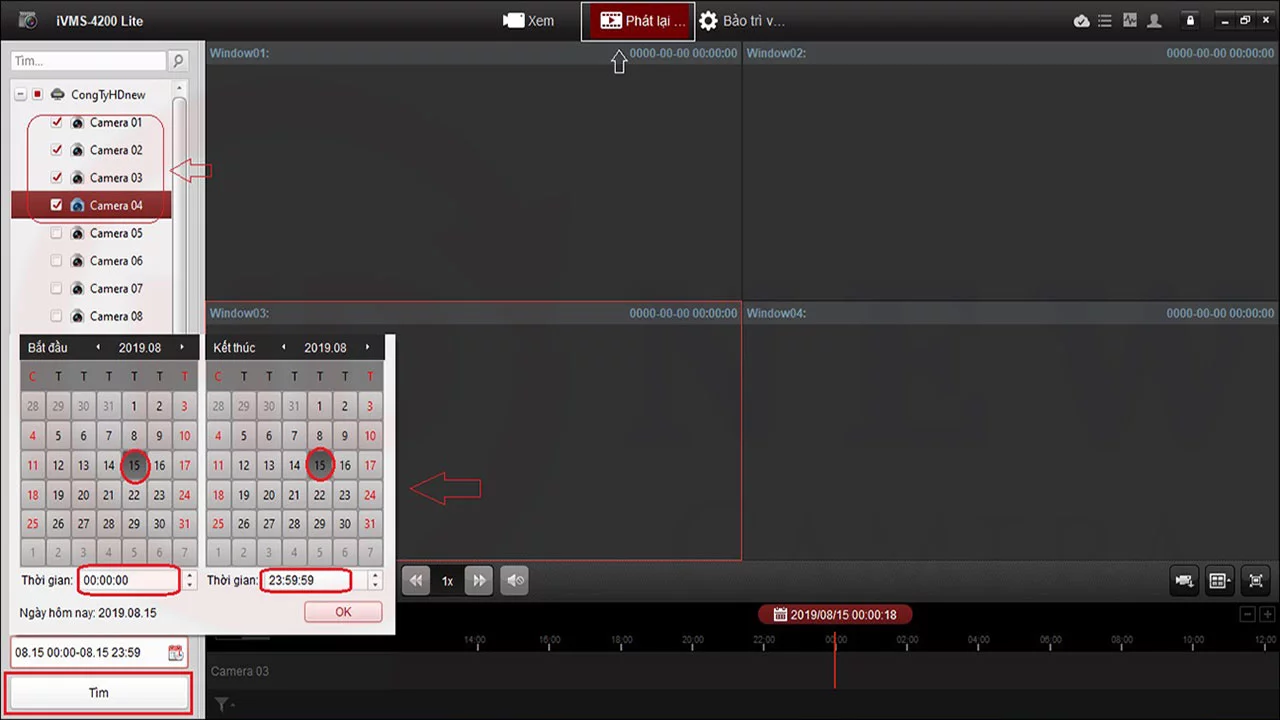This screenshot has height=720, width=1280.
Task: Open the Bảo trì maintenance tab
Action: (741, 21)
